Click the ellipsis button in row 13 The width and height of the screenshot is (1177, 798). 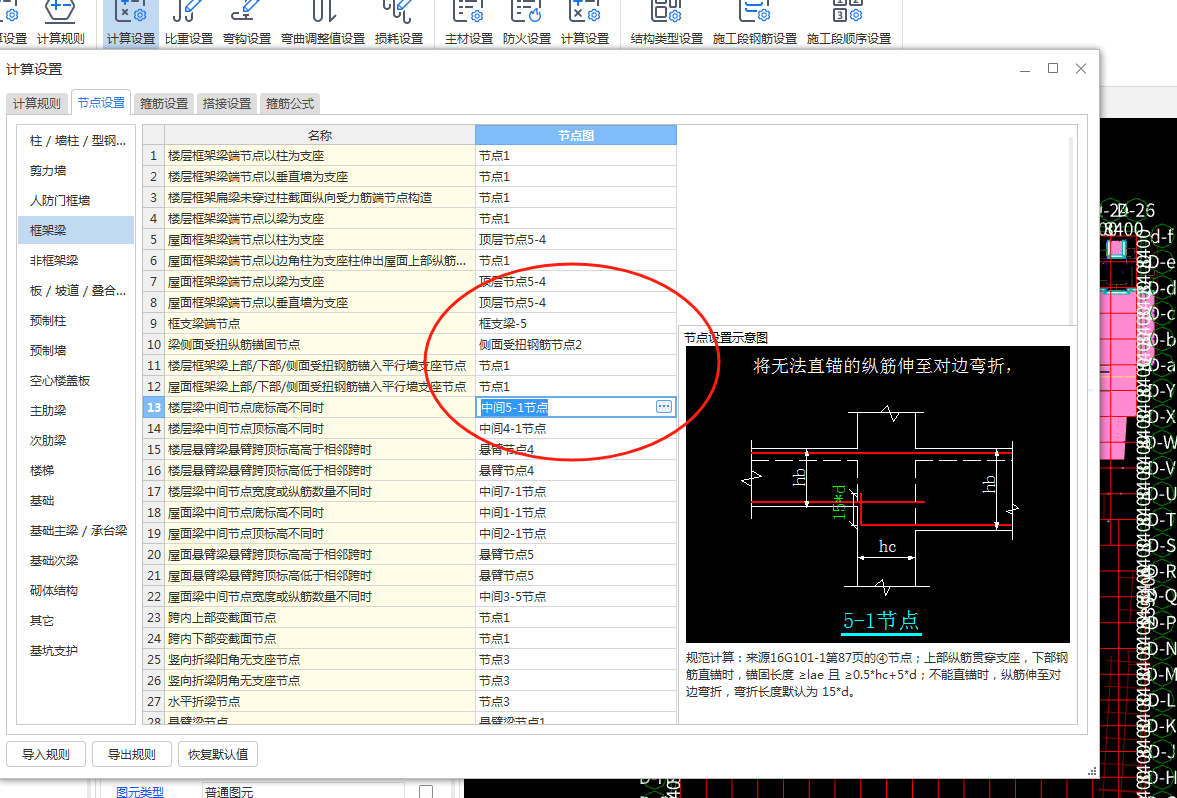tap(664, 406)
